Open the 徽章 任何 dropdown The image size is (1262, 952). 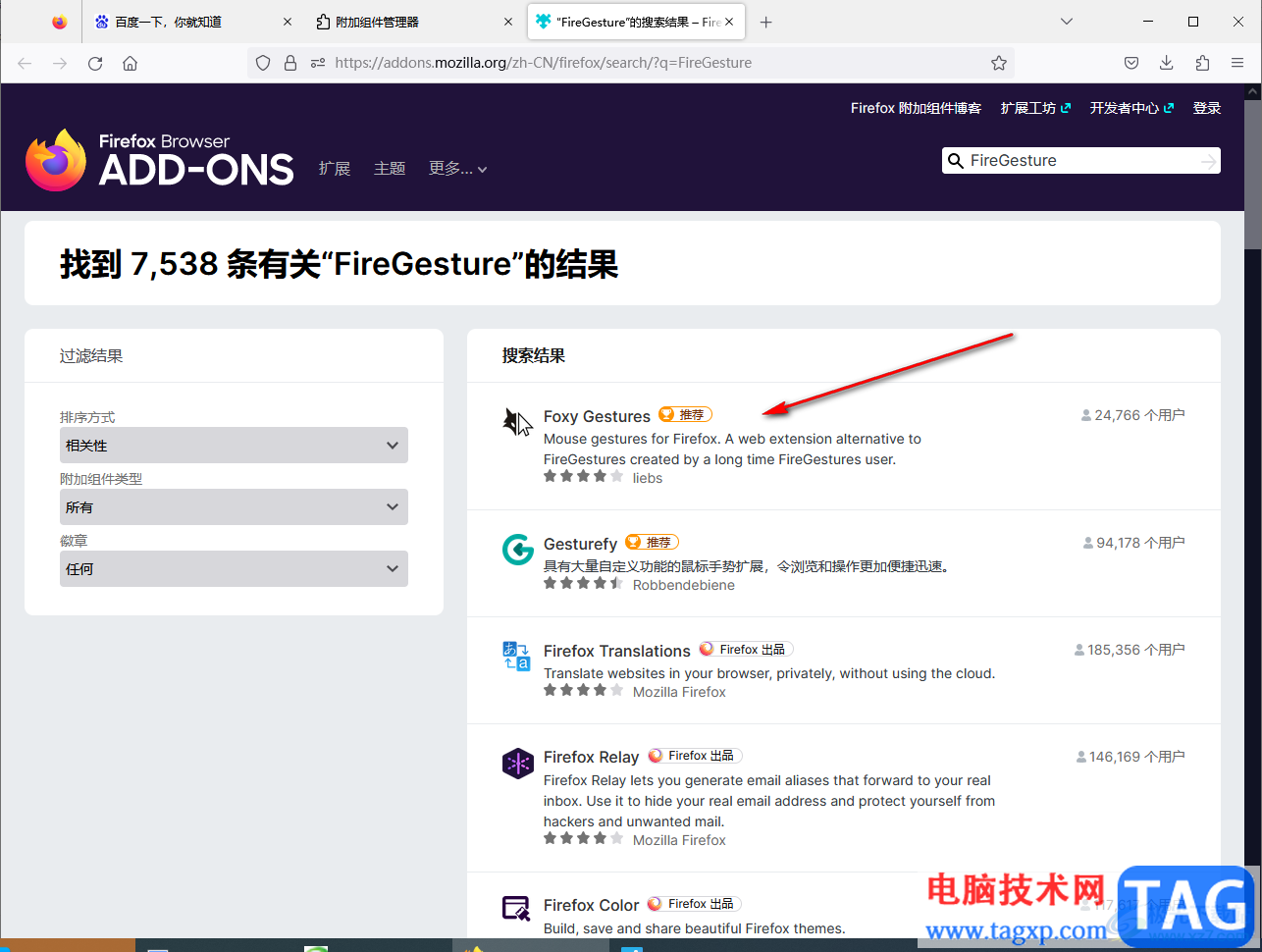pos(234,569)
